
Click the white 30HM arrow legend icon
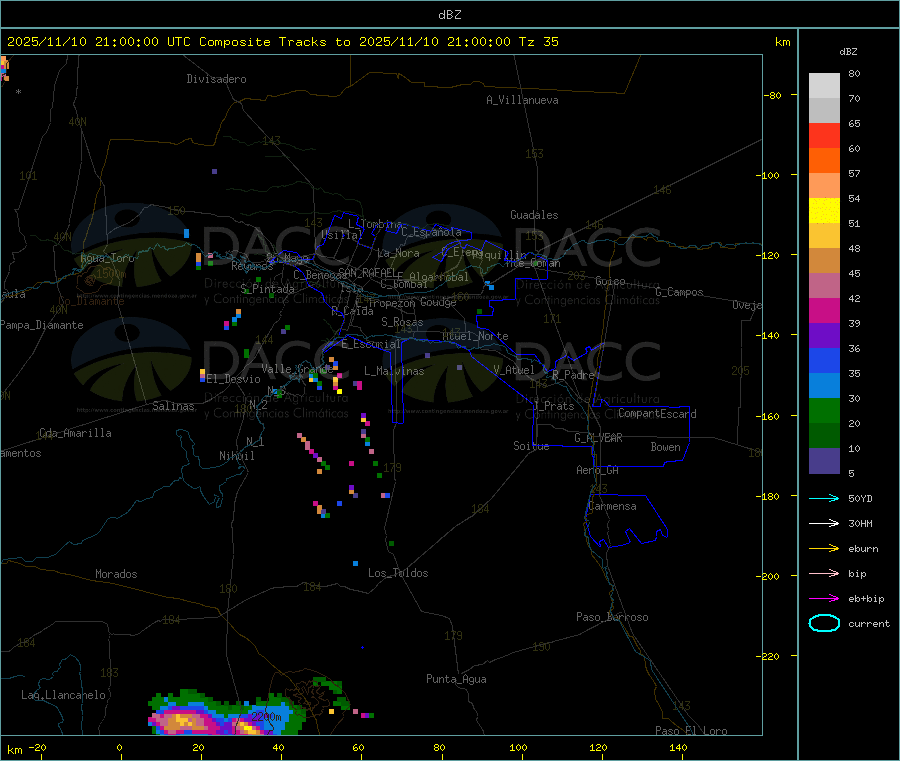coord(824,523)
